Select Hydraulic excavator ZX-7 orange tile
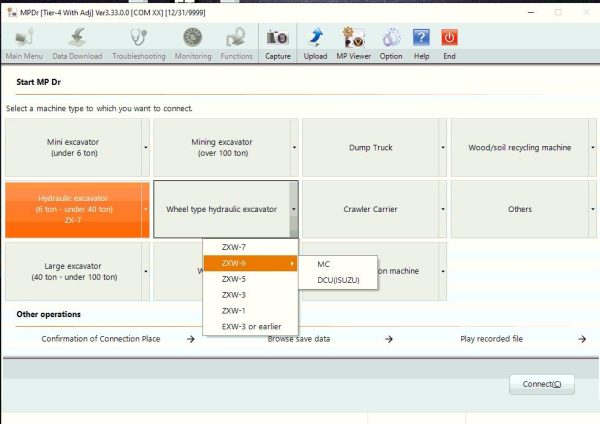This screenshot has height=424, width=600. [73, 209]
